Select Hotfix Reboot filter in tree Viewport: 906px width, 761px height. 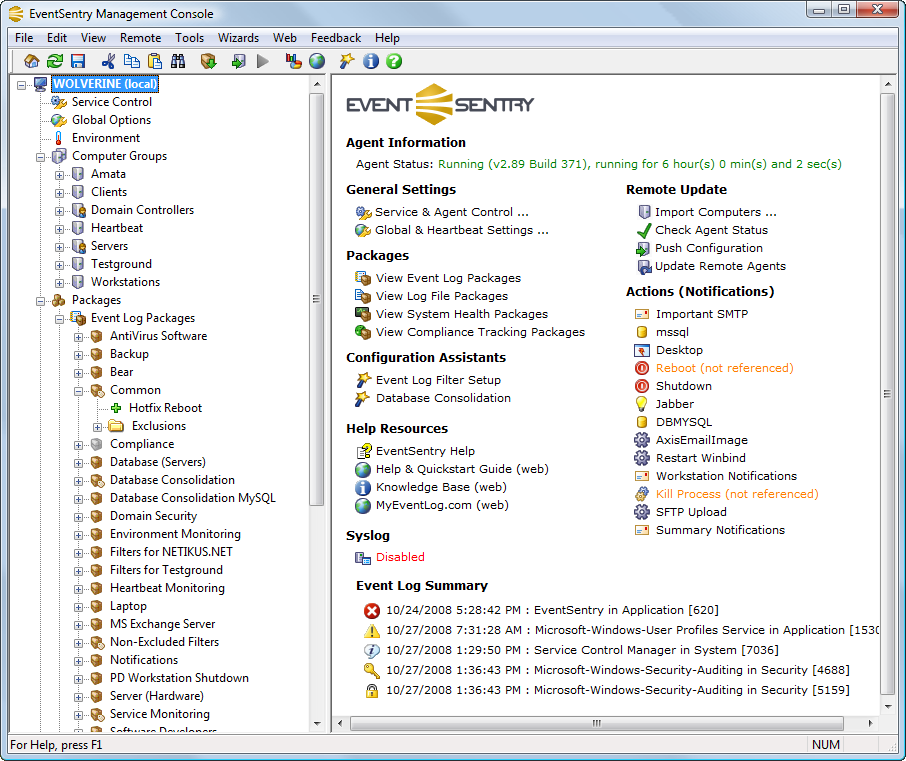coord(165,408)
